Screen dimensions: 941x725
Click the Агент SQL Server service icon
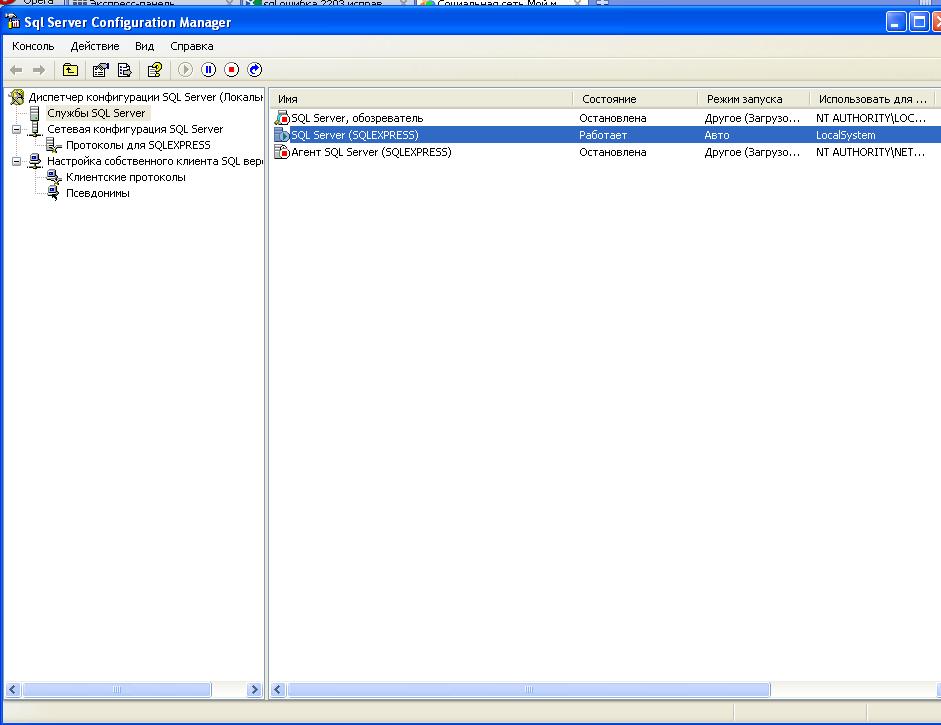(282, 152)
